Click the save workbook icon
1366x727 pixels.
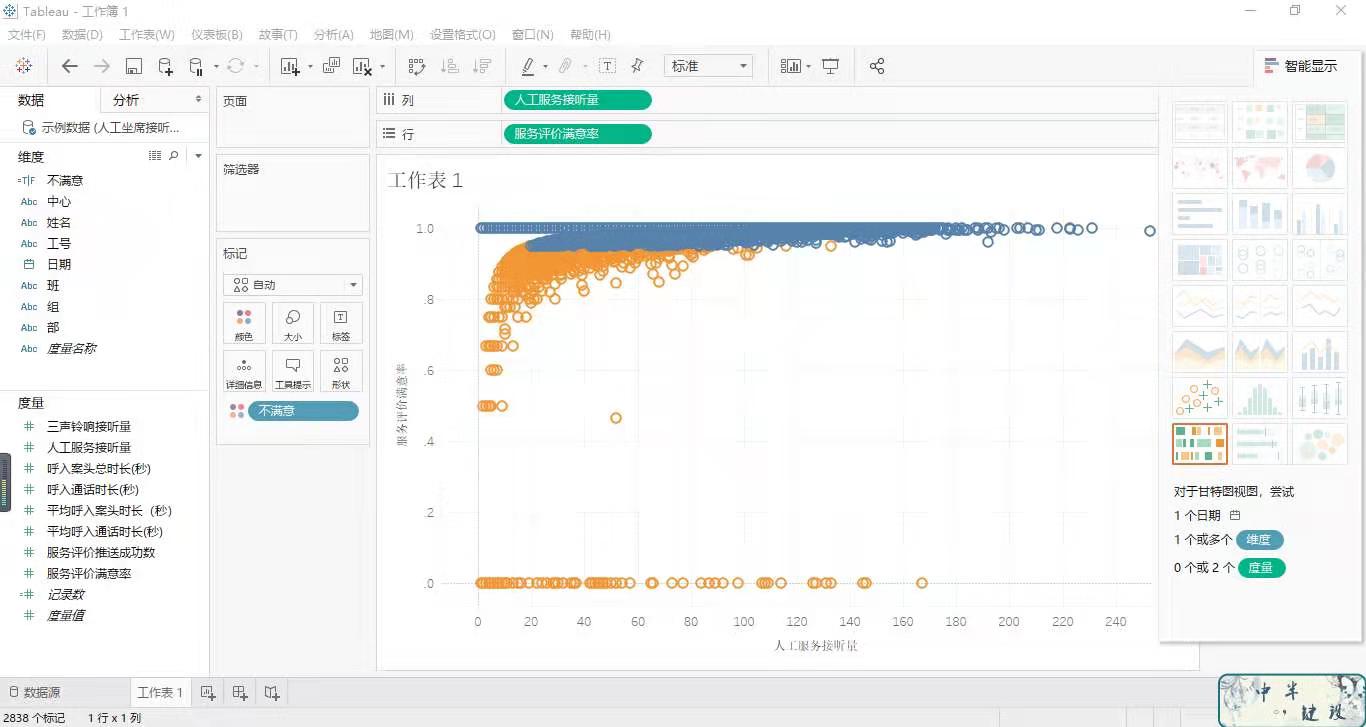click(x=134, y=66)
